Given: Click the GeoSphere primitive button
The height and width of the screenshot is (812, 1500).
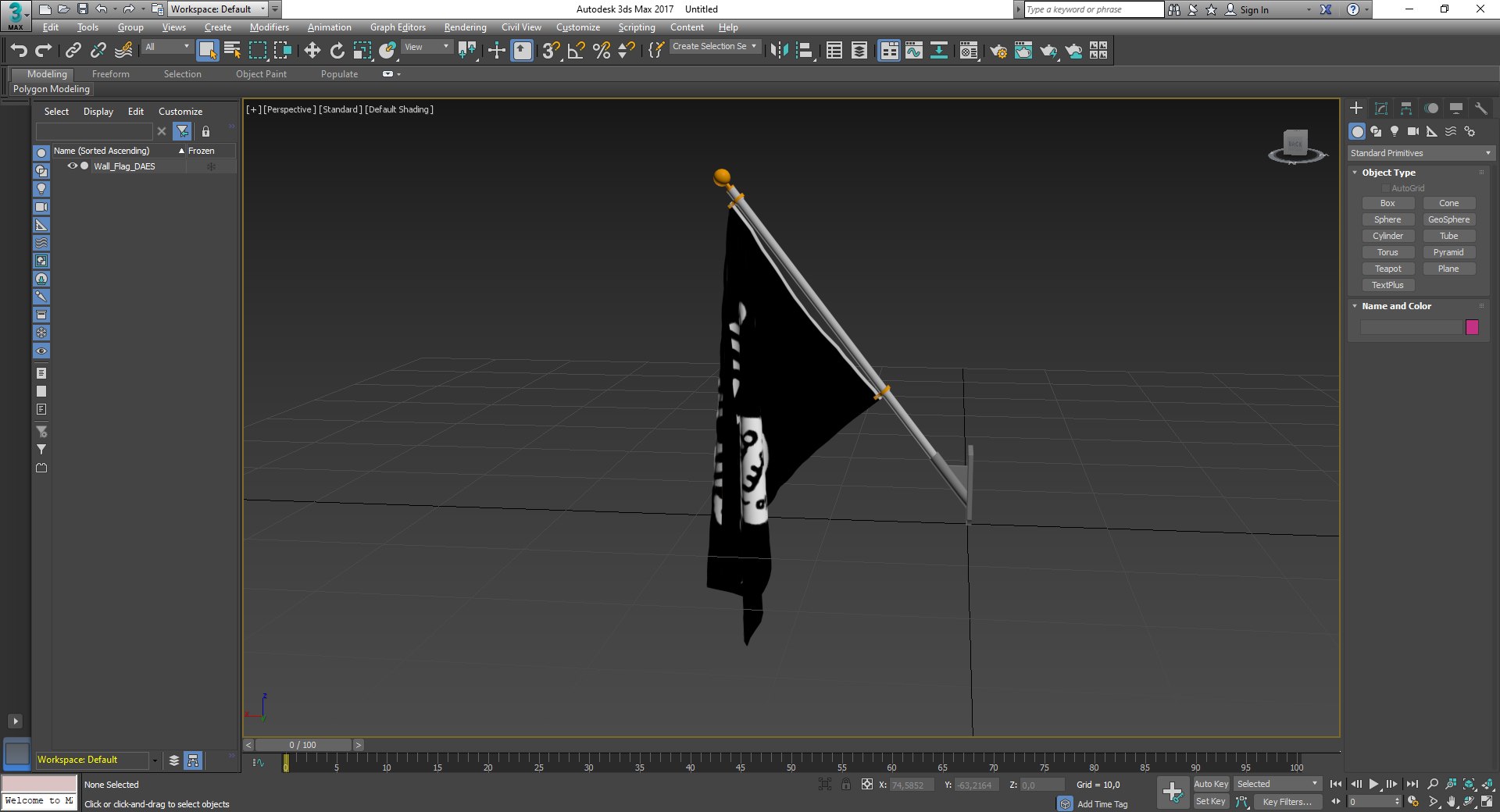Looking at the screenshot, I should [x=1448, y=219].
